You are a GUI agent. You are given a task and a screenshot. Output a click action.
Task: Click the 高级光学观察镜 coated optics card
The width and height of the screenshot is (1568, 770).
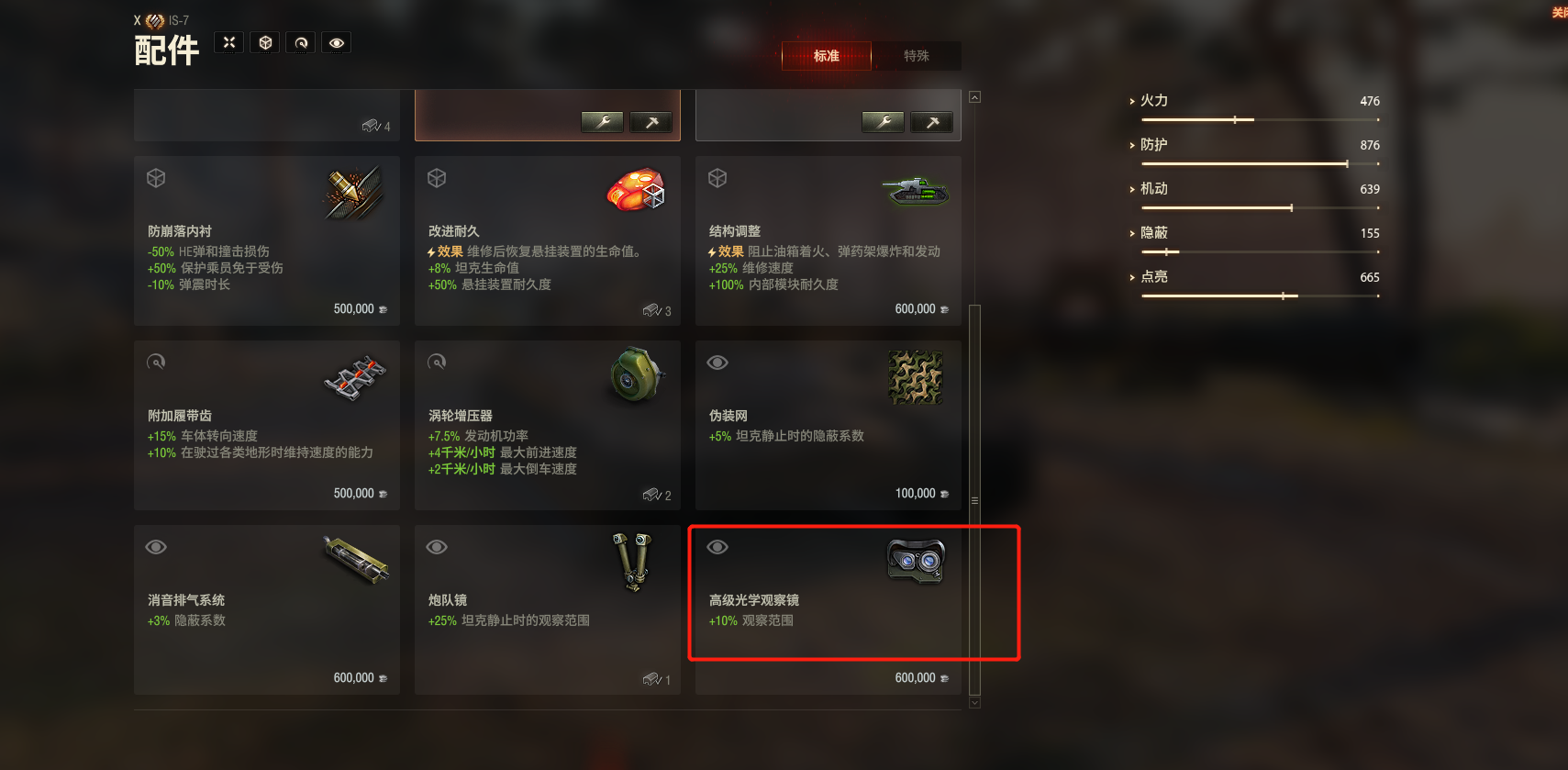pyautogui.click(x=828, y=609)
